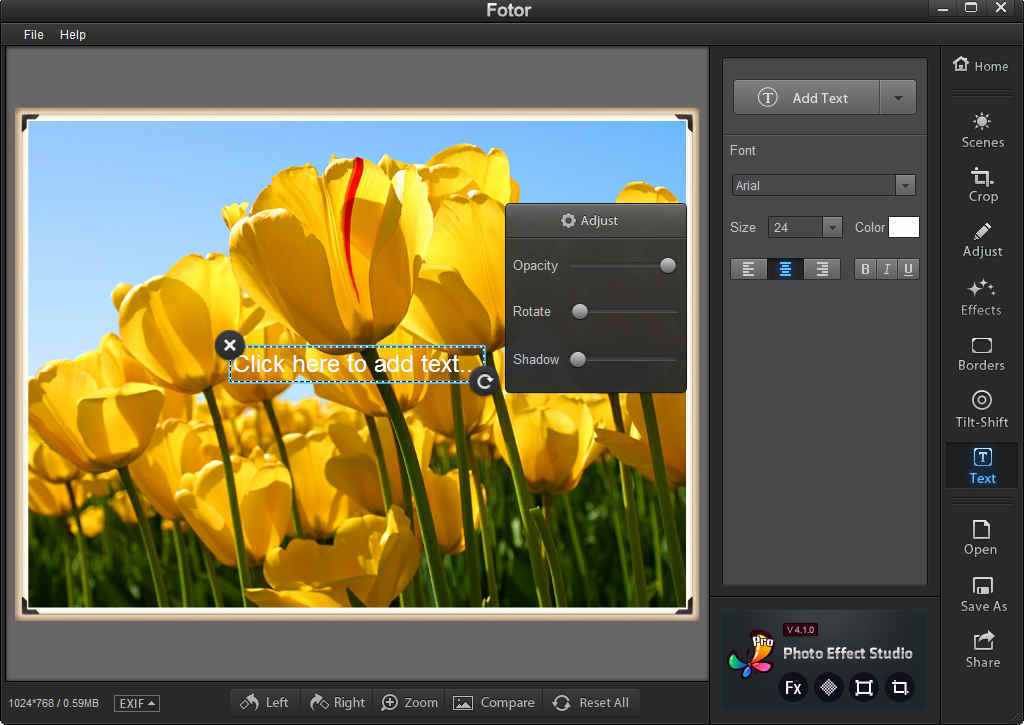Open the Help menu
This screenshot has height=725, width=1024.
pyautogui.click(x=72, y=35)
